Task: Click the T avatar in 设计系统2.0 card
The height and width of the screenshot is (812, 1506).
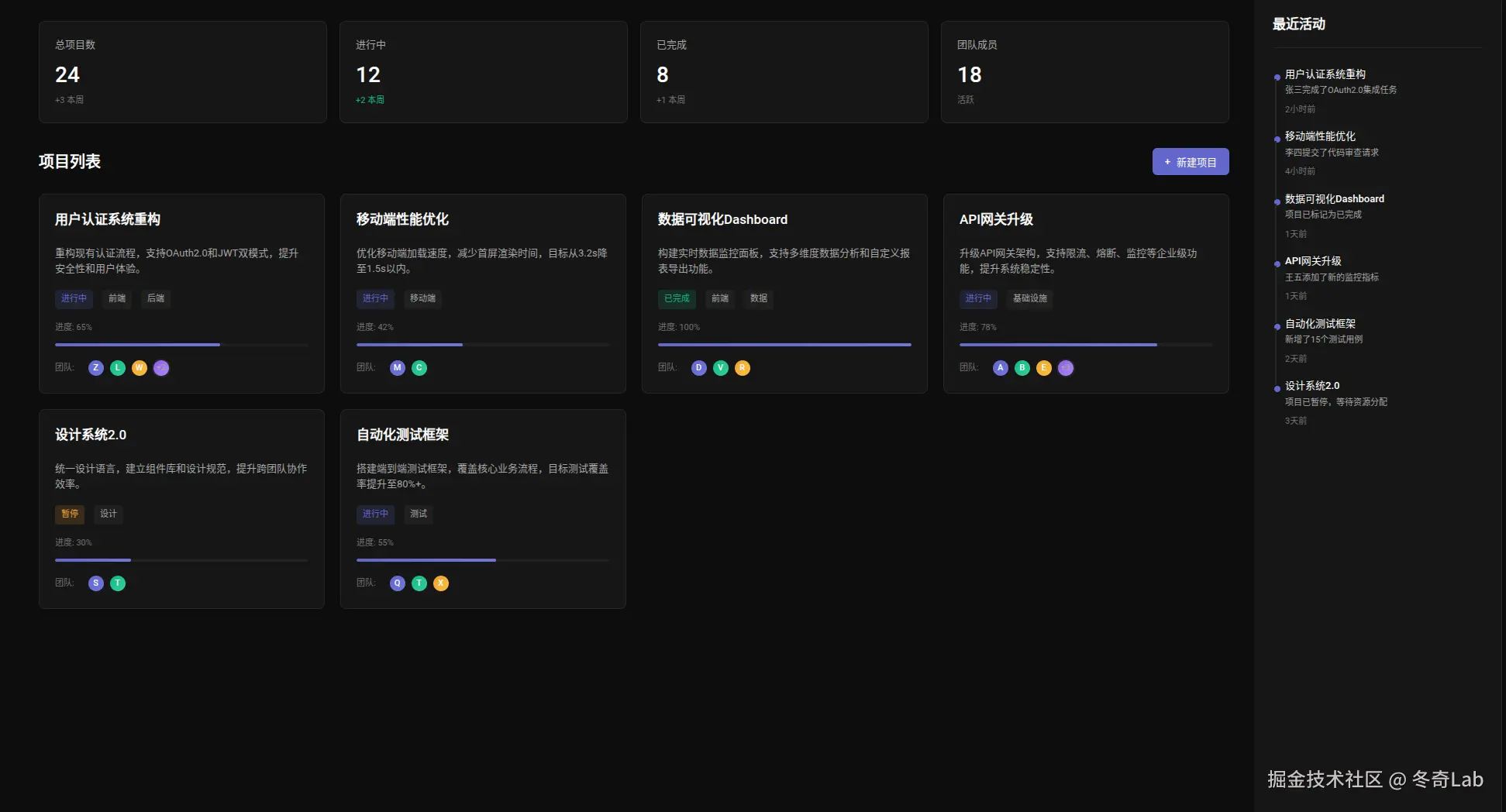Action: (x=118, y=583)
